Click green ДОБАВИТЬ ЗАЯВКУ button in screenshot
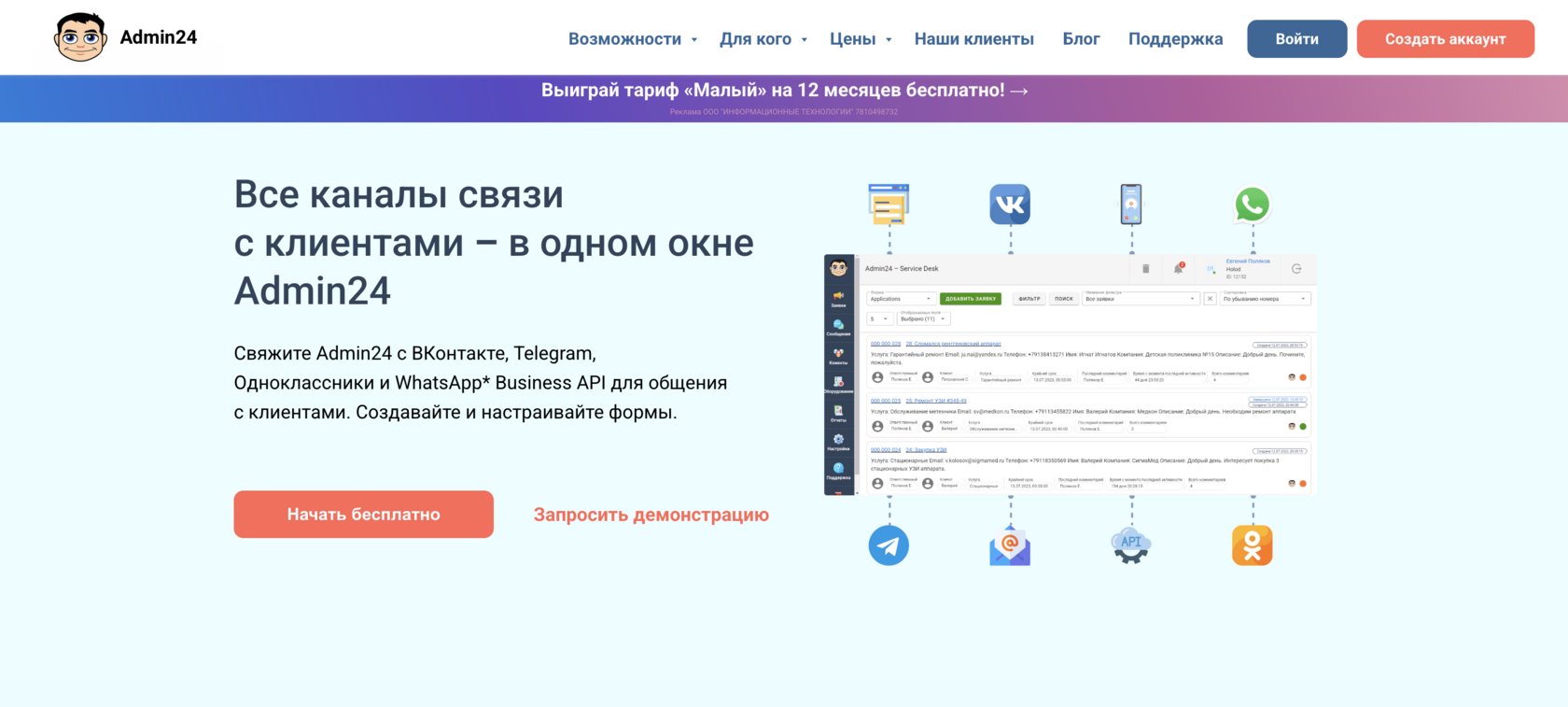 (971, 299)
